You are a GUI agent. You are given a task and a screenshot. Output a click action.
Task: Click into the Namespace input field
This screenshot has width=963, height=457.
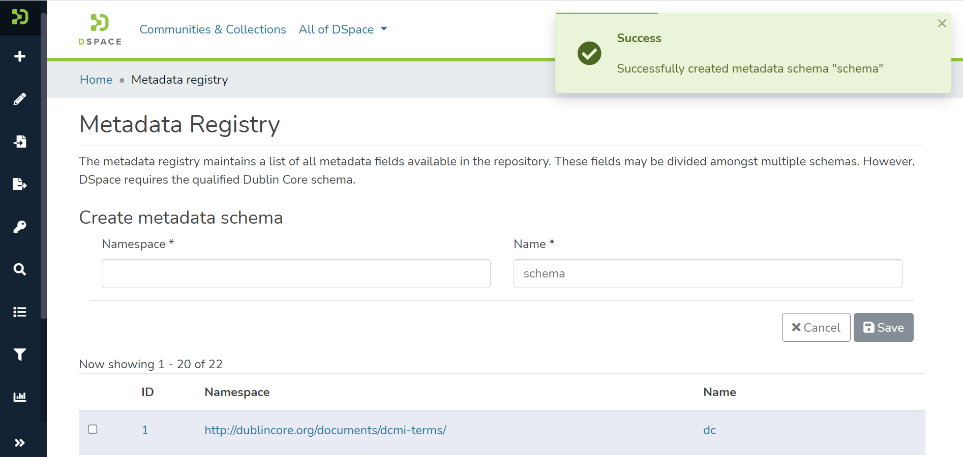click(296, 274)
